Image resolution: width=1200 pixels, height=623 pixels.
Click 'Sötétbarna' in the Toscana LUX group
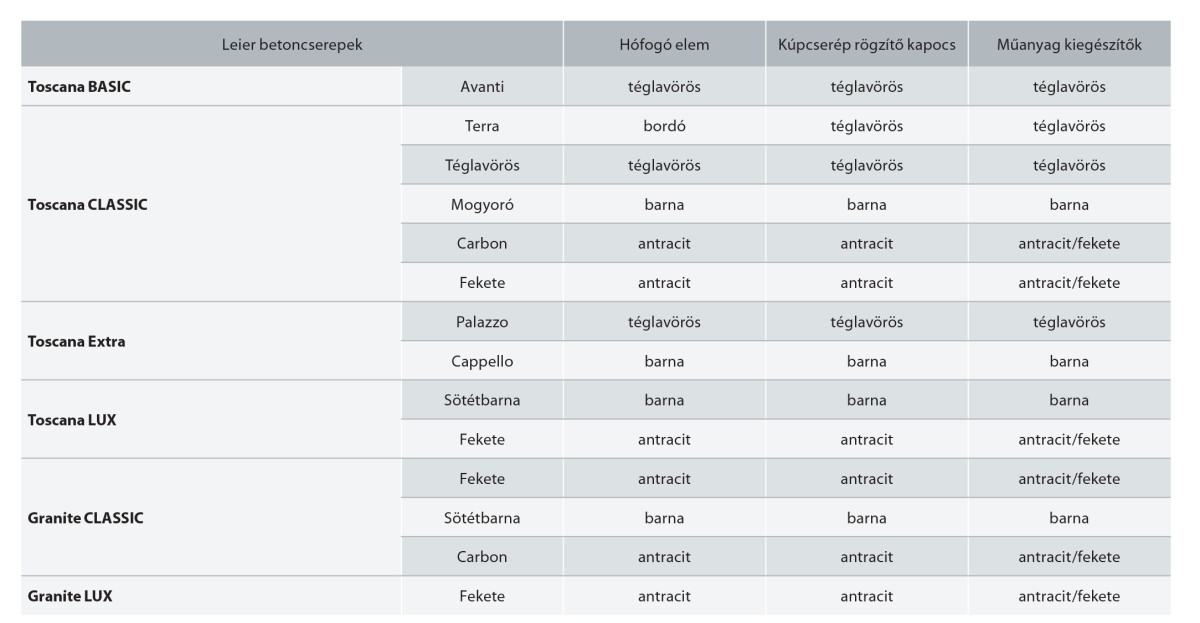tap(482, 401)
